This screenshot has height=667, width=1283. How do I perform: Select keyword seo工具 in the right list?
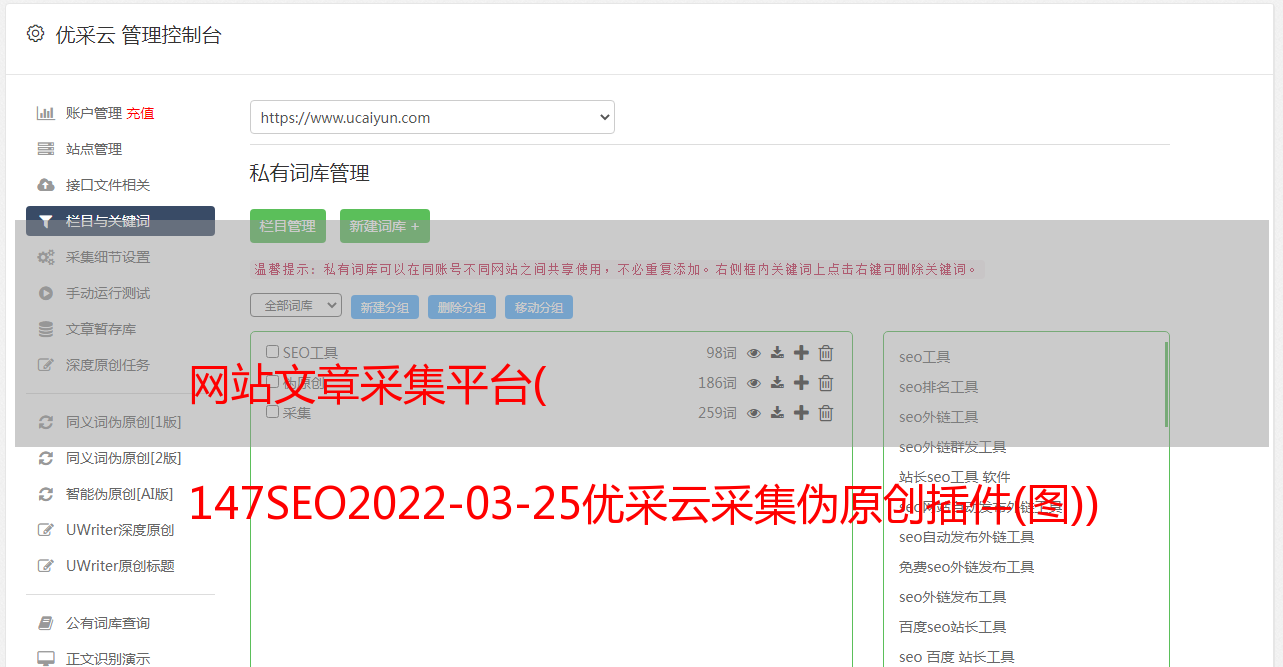(925, 357)
